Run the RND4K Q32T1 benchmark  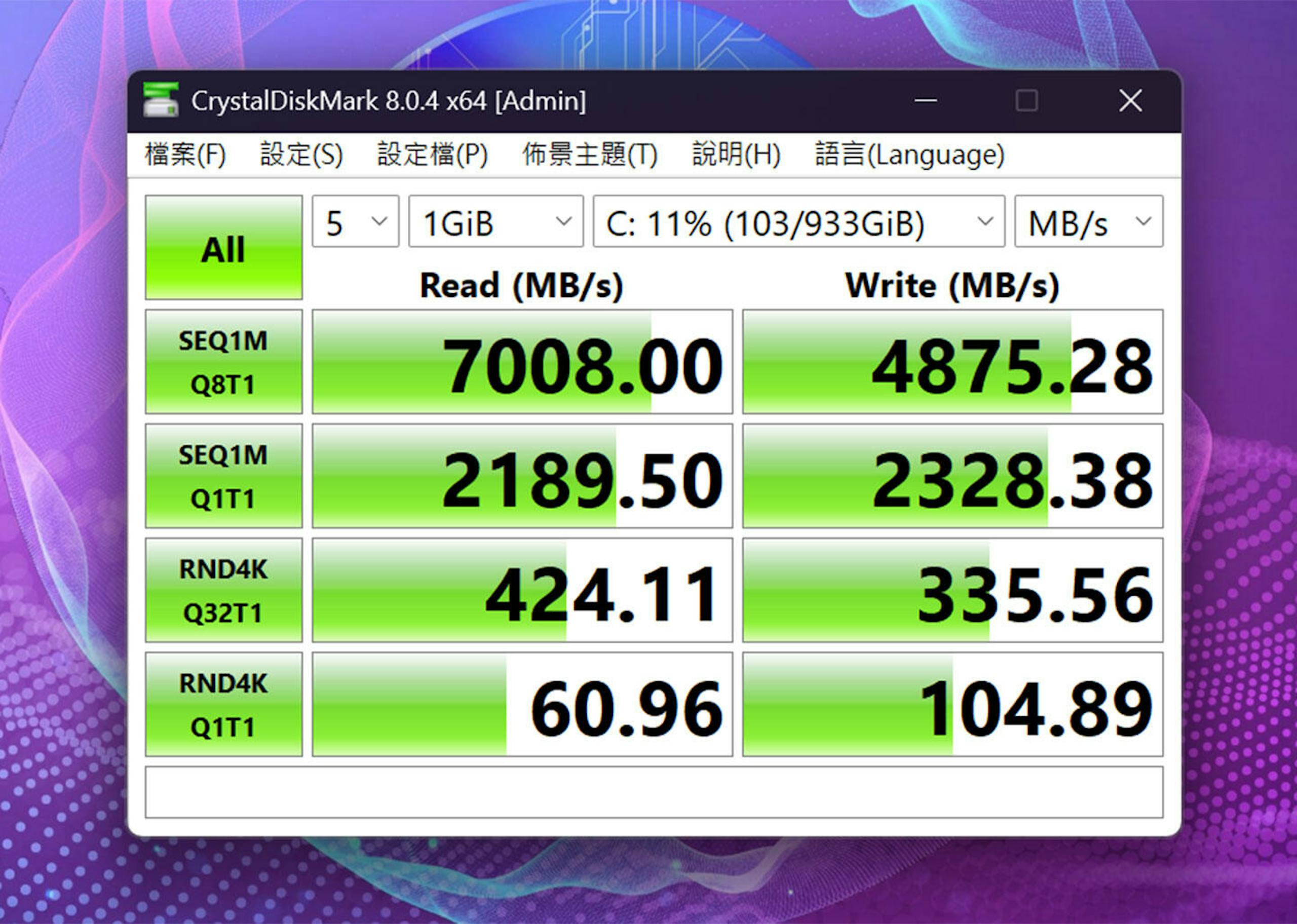click(x=223, y=590)
